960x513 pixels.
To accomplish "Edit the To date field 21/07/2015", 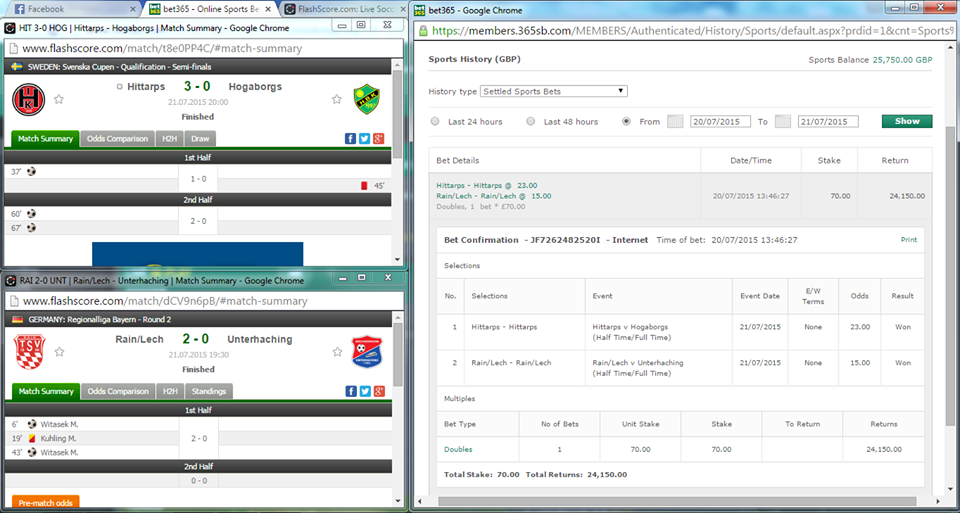I will click(x=828, y=121).
